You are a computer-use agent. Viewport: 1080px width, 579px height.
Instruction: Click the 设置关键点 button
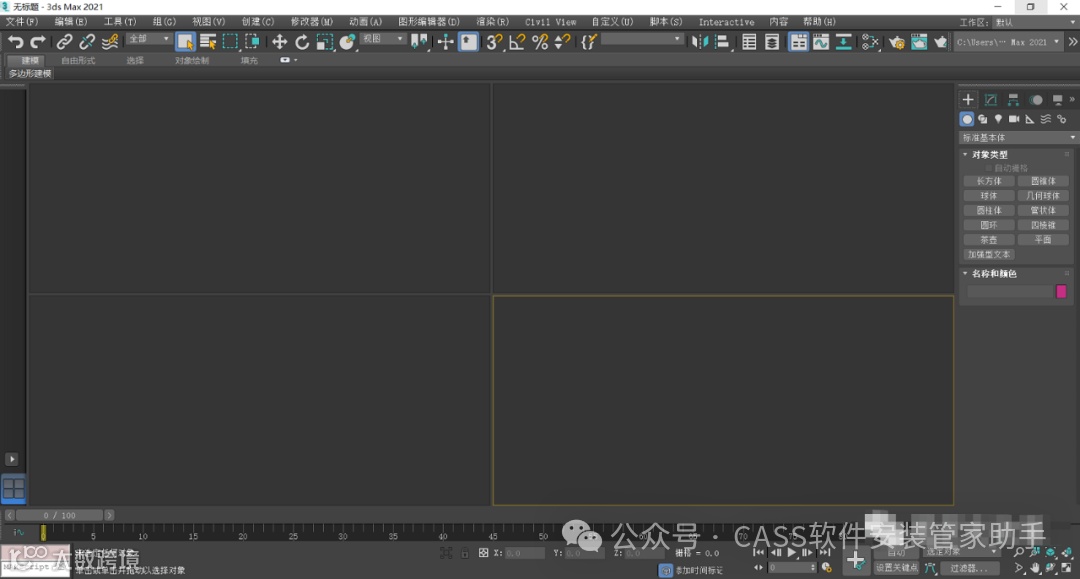896,568
